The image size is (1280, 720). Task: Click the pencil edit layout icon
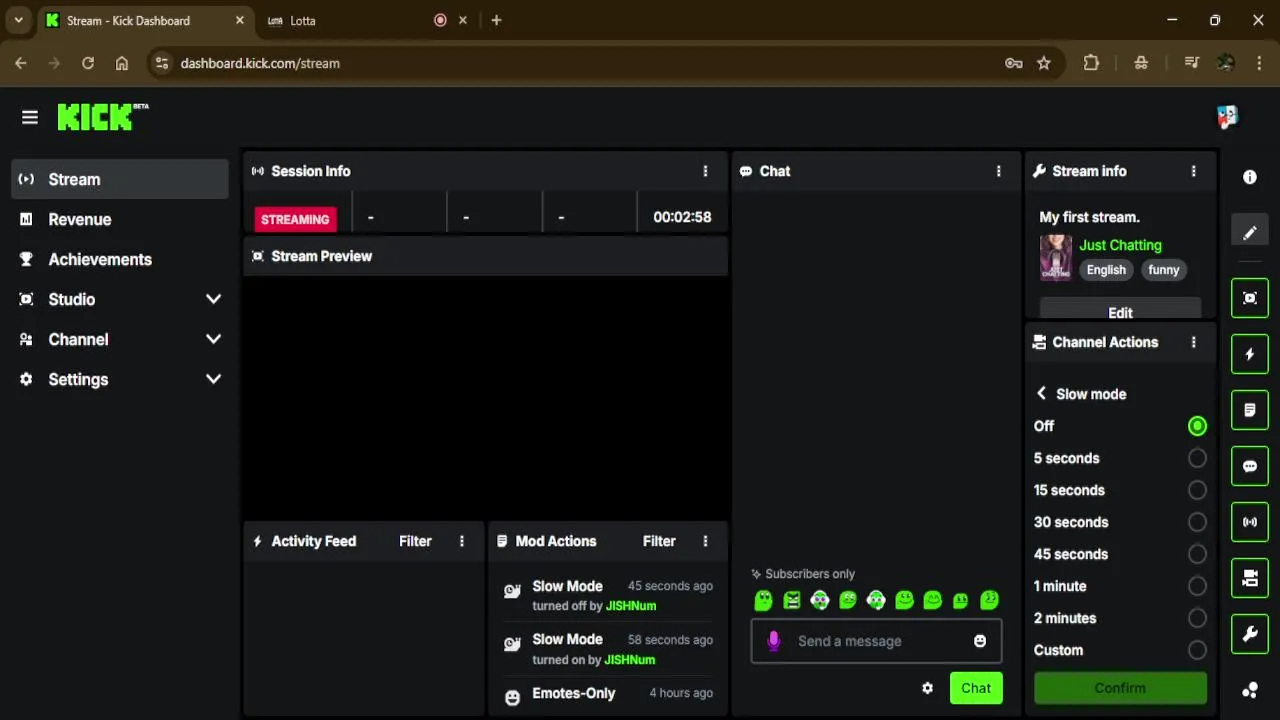(x=1250, y=233)
